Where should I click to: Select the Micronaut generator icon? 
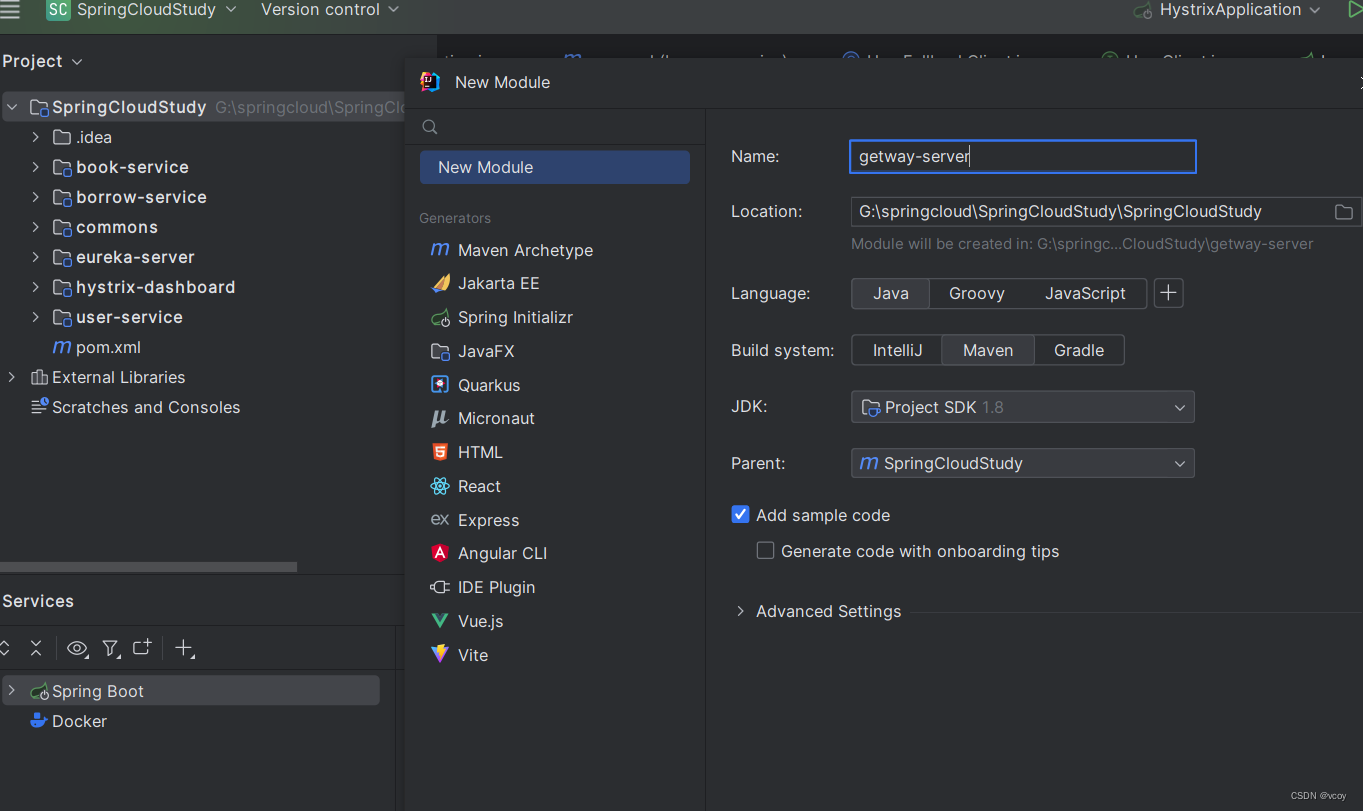coord(440,419)
